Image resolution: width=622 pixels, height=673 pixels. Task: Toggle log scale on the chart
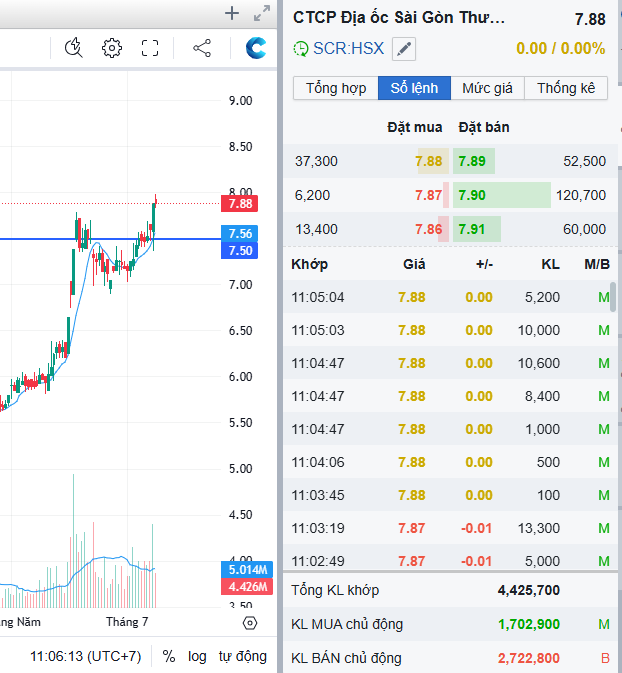(x=197, y=656)
